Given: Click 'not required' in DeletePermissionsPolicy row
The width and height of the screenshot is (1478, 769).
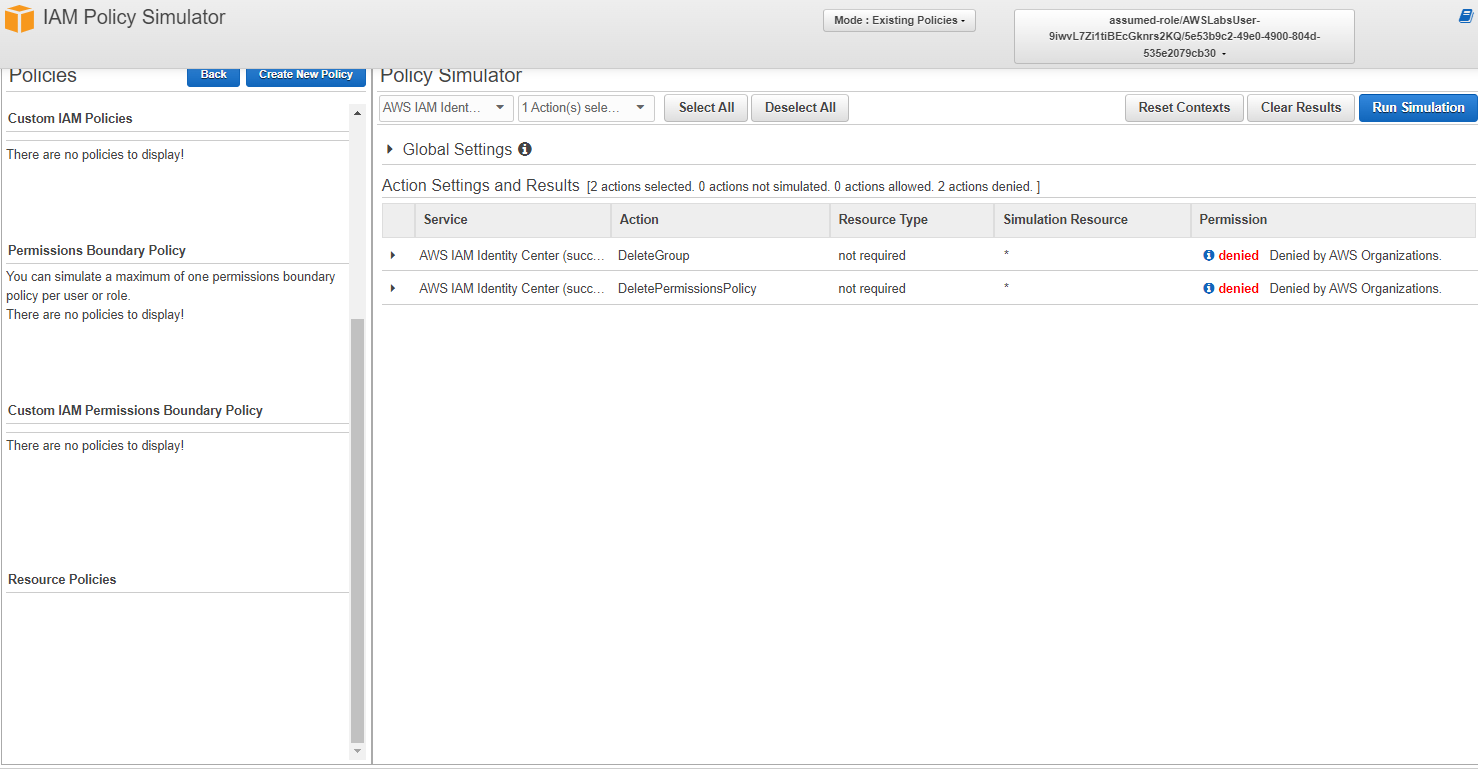Looking at the screenshot, I should pos(872,289).
